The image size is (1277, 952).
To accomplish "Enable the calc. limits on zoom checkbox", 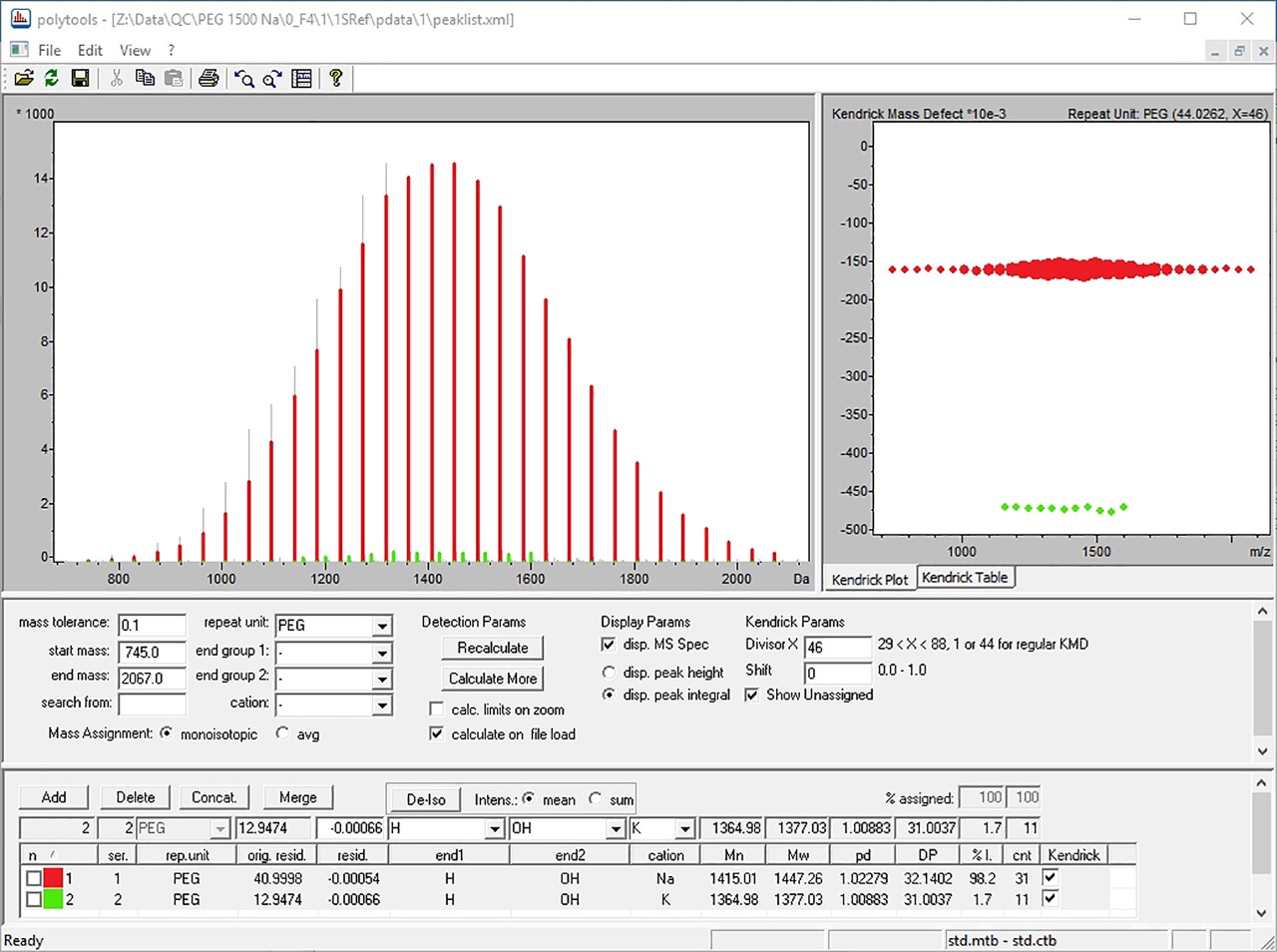I will point(436,709).
